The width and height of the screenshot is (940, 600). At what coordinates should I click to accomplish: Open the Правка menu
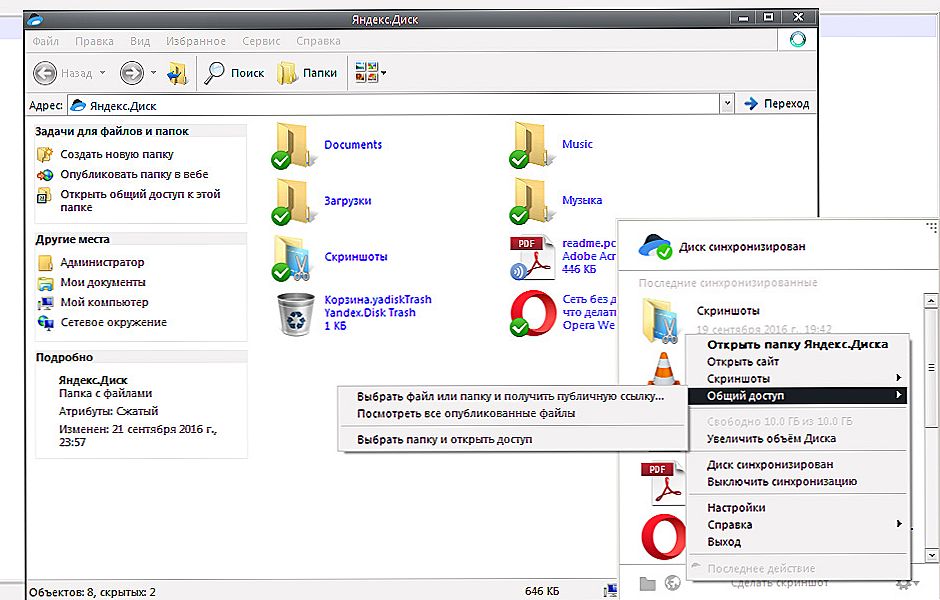click(94, 41)
